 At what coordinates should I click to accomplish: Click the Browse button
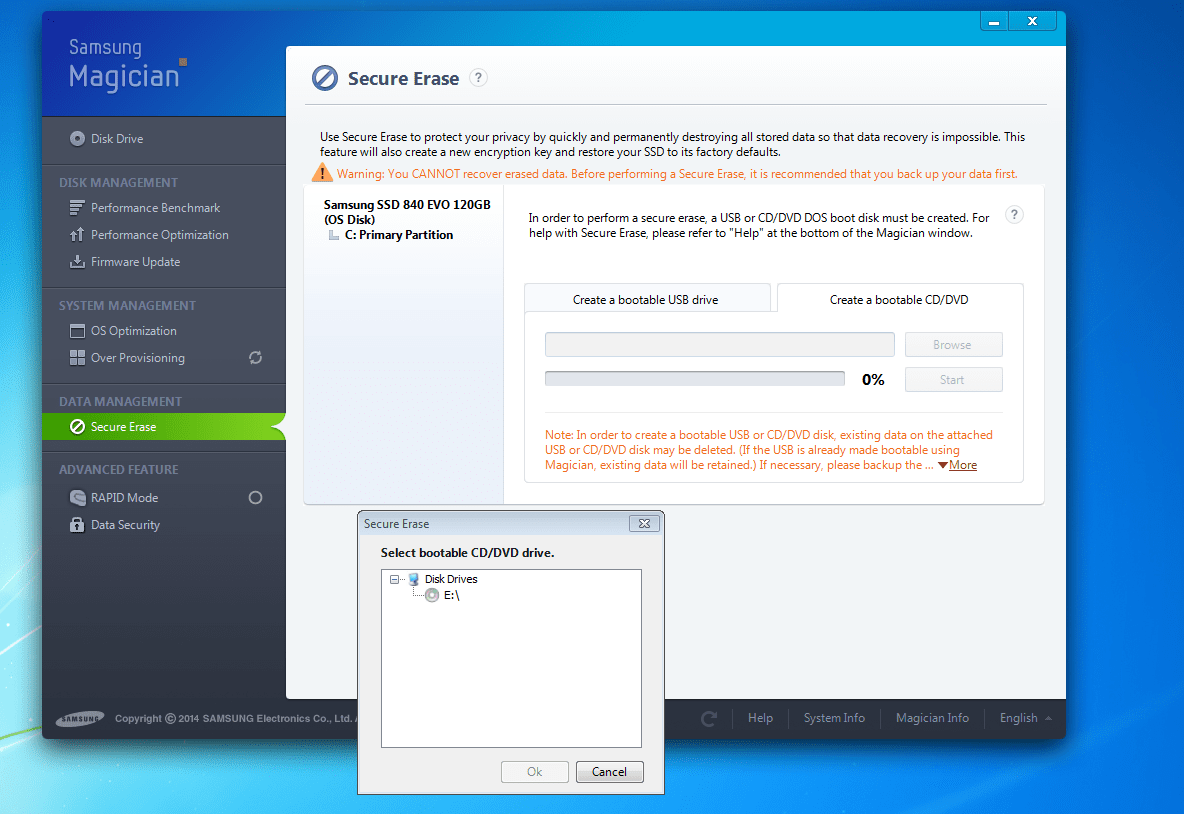pos(953,344)
